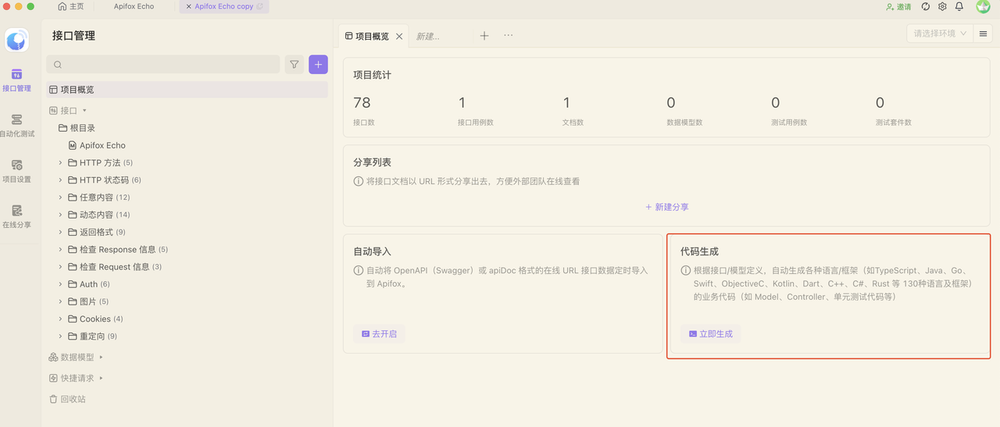This screenshot has width=1000, height=427.
Task: Click the purple plus add button
Action: click(x=318, y=64)
